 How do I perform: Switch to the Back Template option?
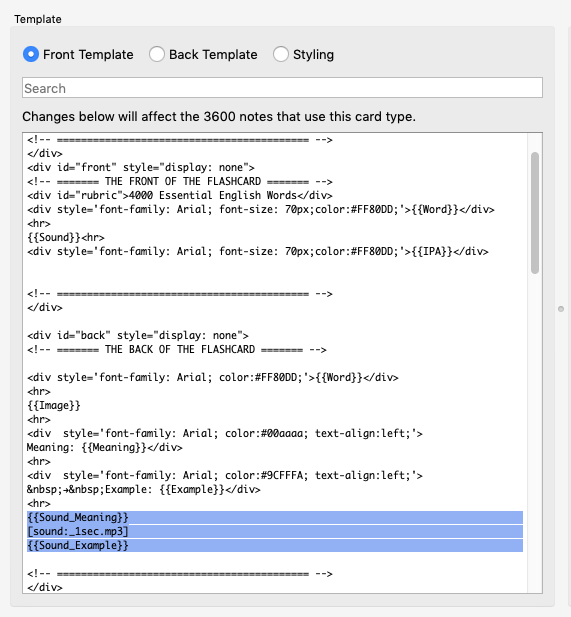tap(157, 54)
